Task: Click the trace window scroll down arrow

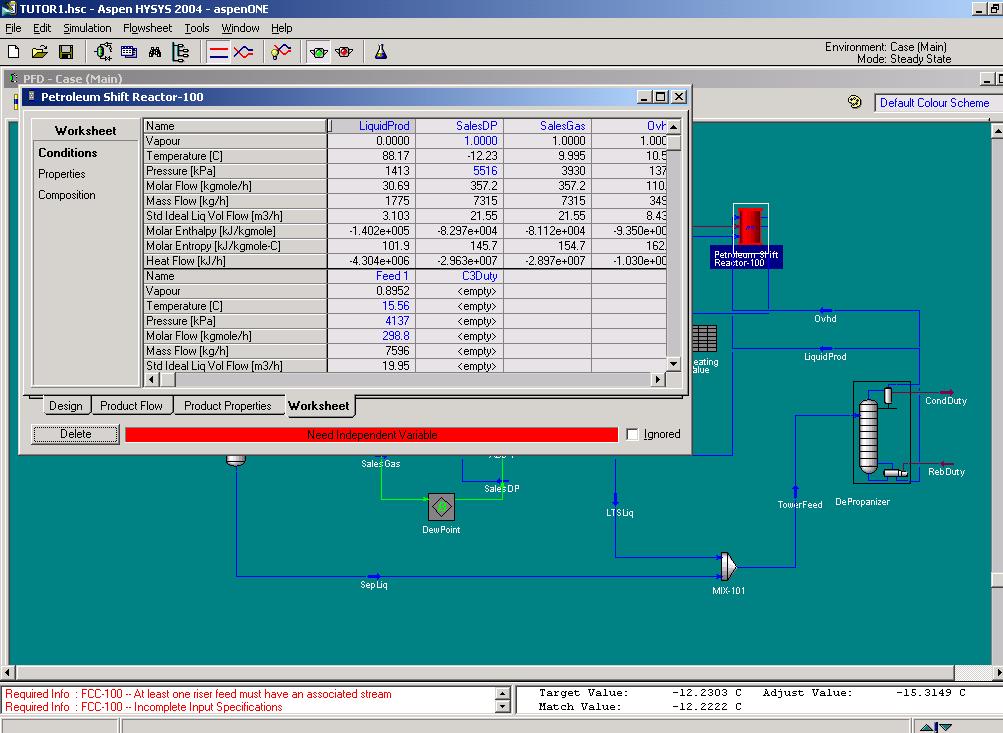Action: 503,706
